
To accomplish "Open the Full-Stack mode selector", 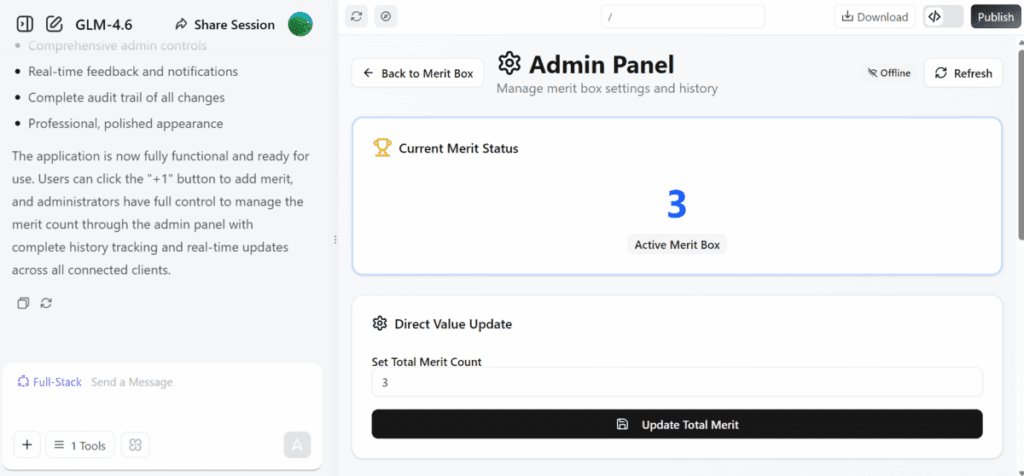I will [x=50, y=382].
